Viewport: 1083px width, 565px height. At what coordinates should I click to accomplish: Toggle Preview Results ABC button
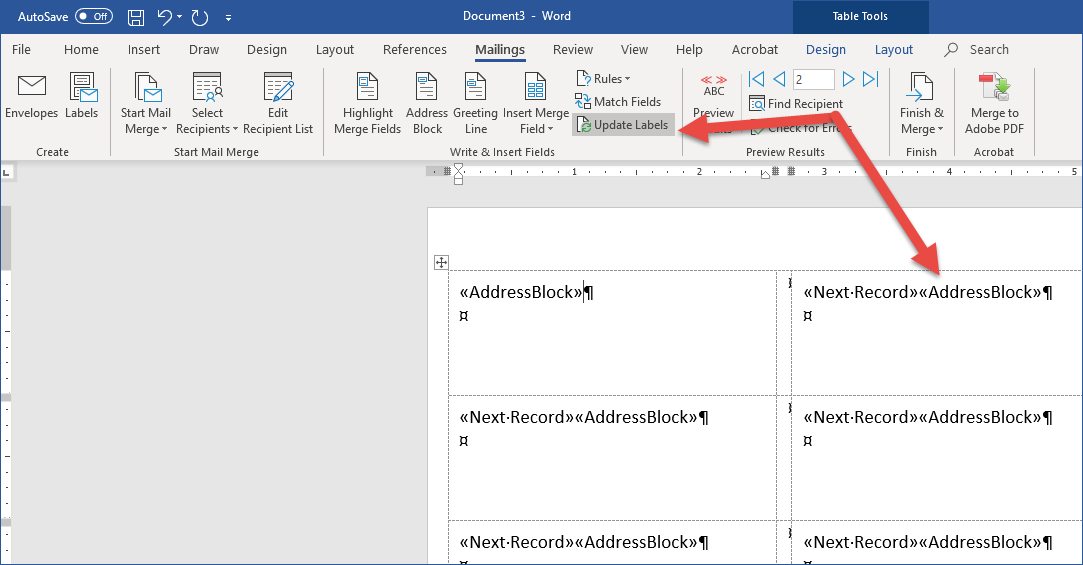(713, 104)
